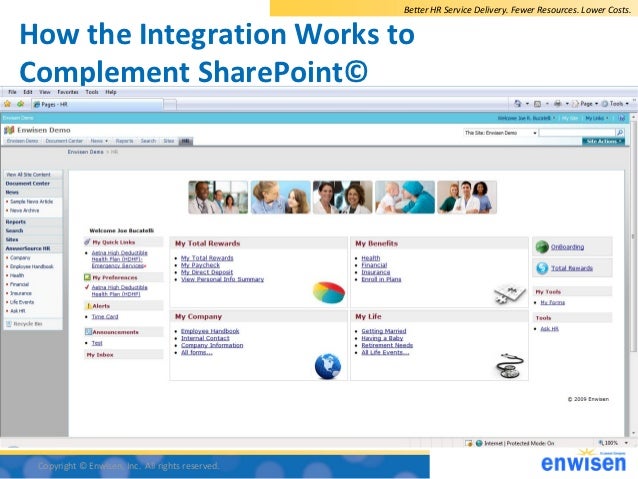Open the This Site: Enwisen Demo scope dropdown

coord(501,133)
